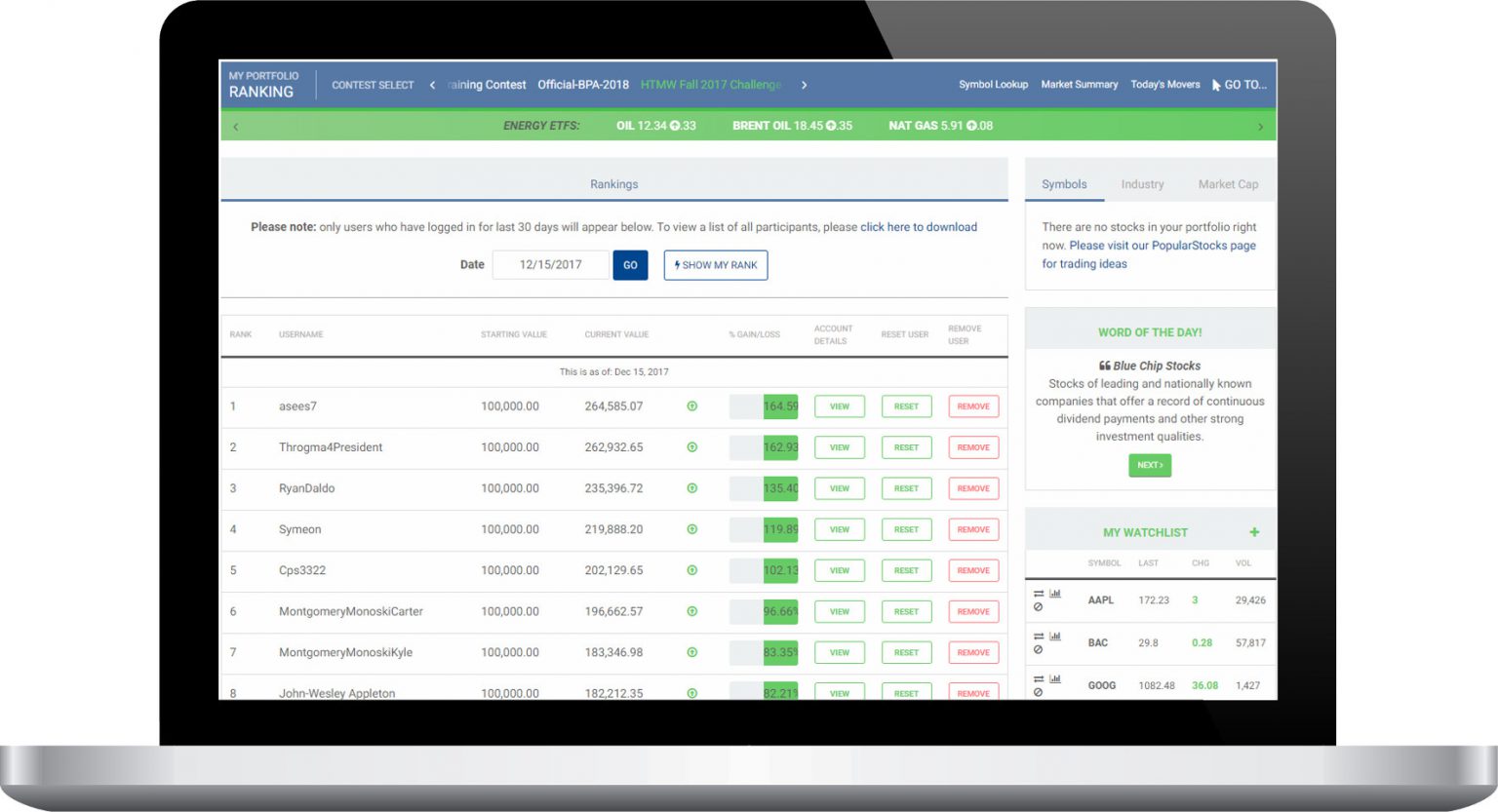
Task: Click the chart icon for GOOG
Action: (1055, 678)
